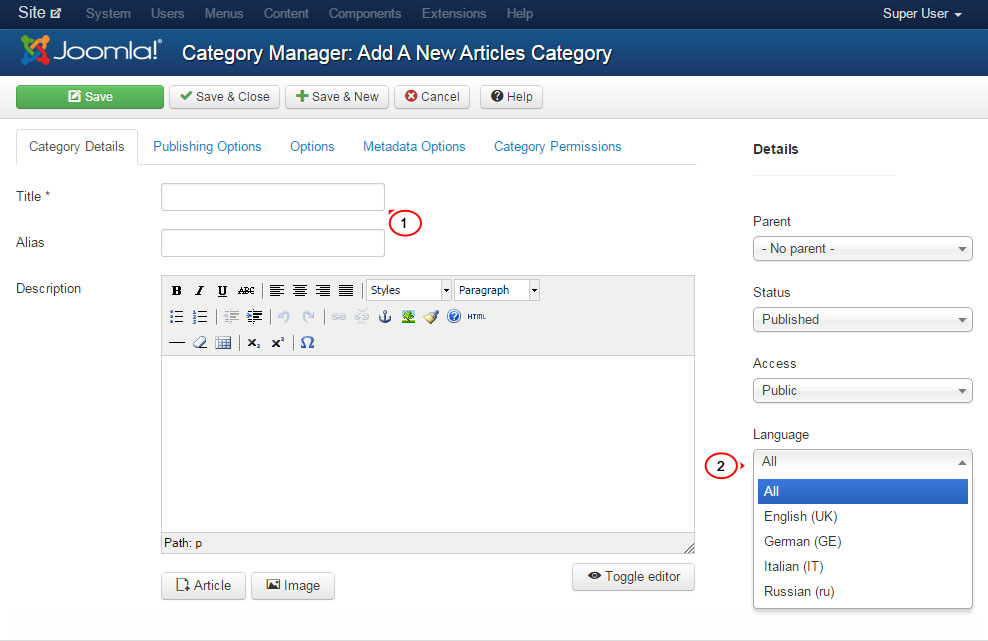
Task: Edit HTML source in editor
Action: coord(476,316)
